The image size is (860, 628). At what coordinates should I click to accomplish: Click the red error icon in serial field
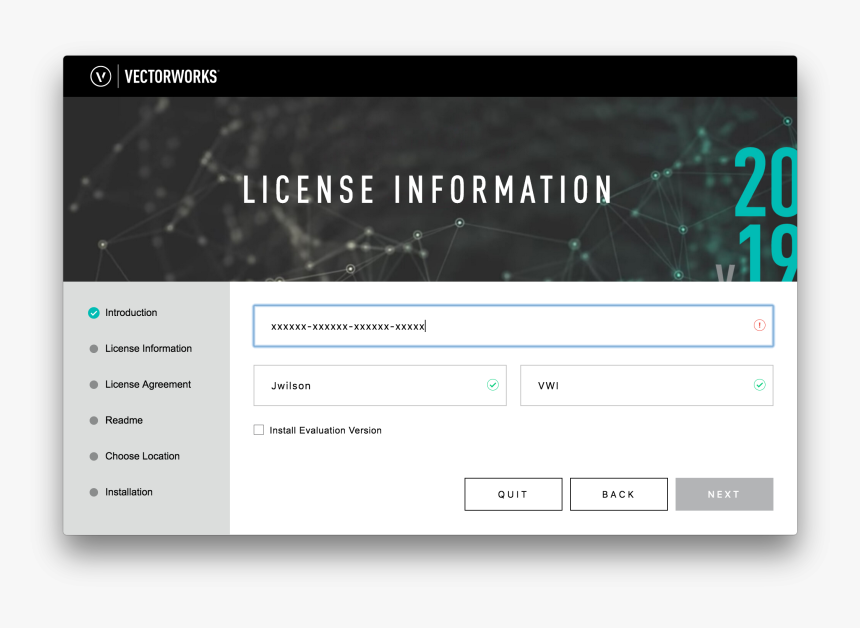[x=759, y=325]
